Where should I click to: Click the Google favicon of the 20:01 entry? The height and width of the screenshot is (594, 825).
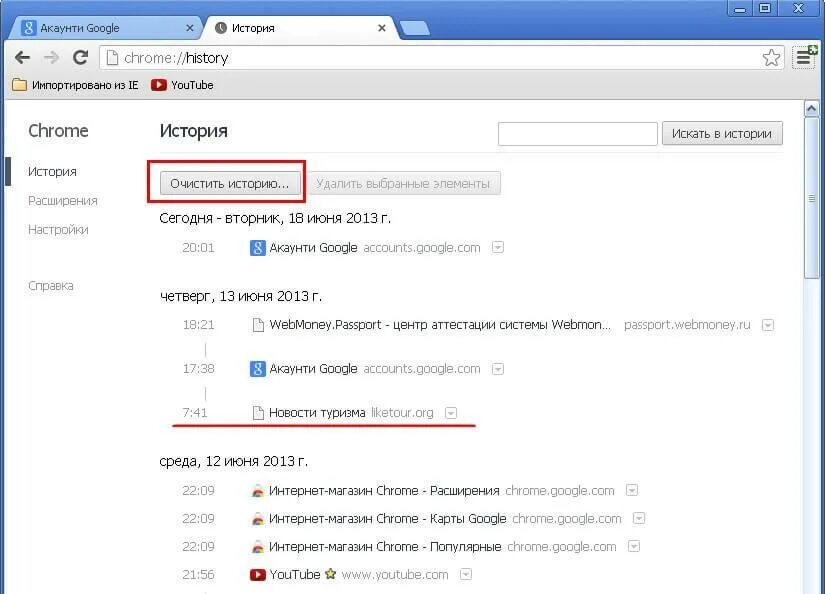point(257,247)
